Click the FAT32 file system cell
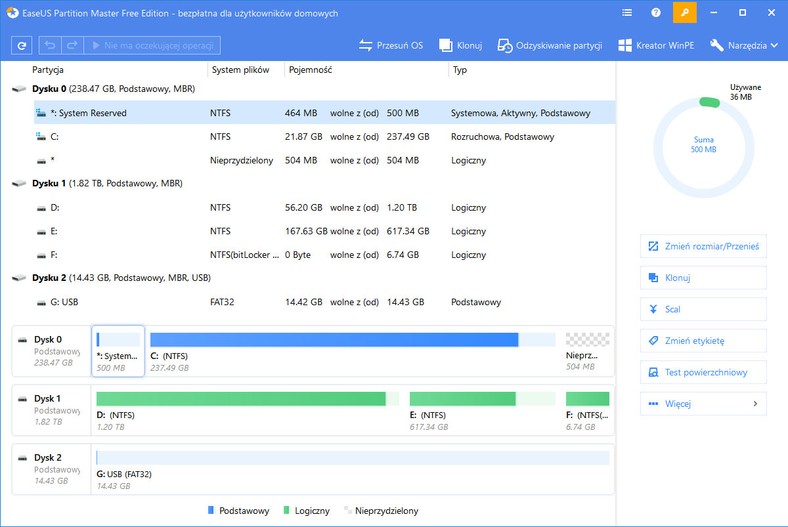Image resolution: width=788 pixels, height=527 pixels. [222, 302]
